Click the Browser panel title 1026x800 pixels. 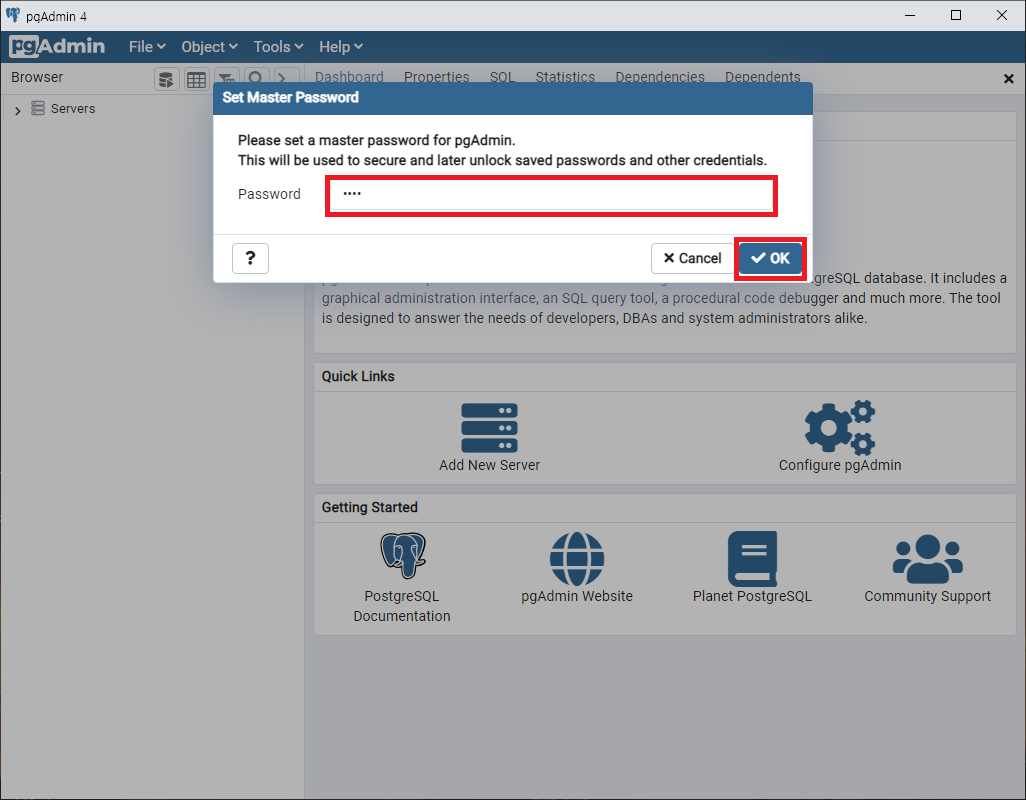tap(37, 77)
